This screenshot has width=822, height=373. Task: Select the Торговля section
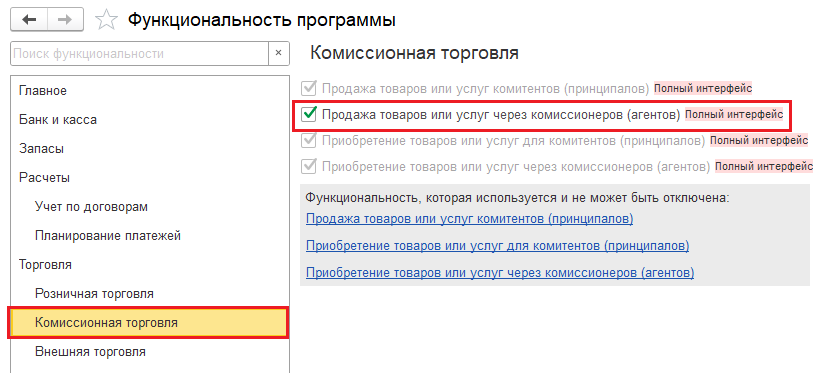[149, 265]
